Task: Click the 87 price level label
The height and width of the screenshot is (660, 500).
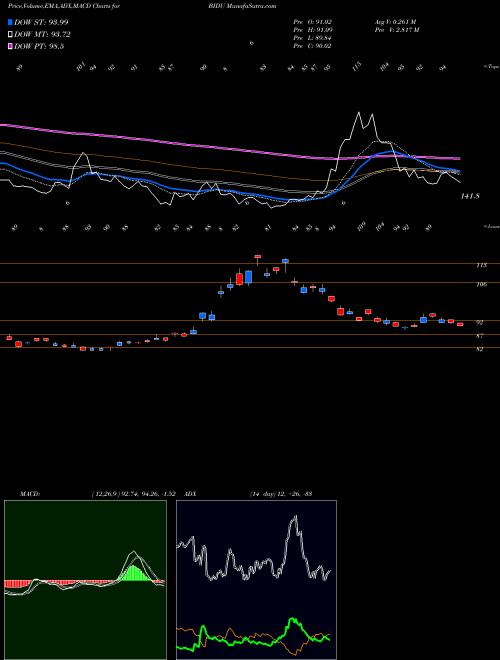Action: click(x=479, y=336)
